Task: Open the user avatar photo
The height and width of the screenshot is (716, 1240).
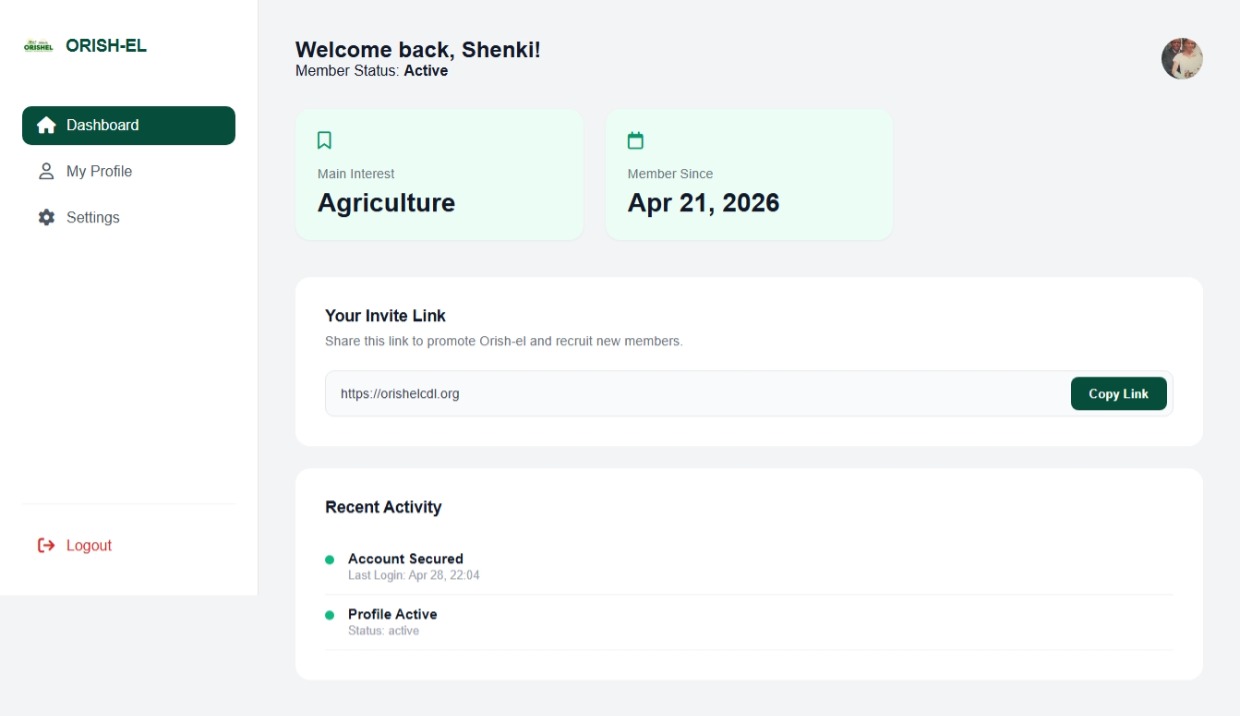Action: 1181,59
